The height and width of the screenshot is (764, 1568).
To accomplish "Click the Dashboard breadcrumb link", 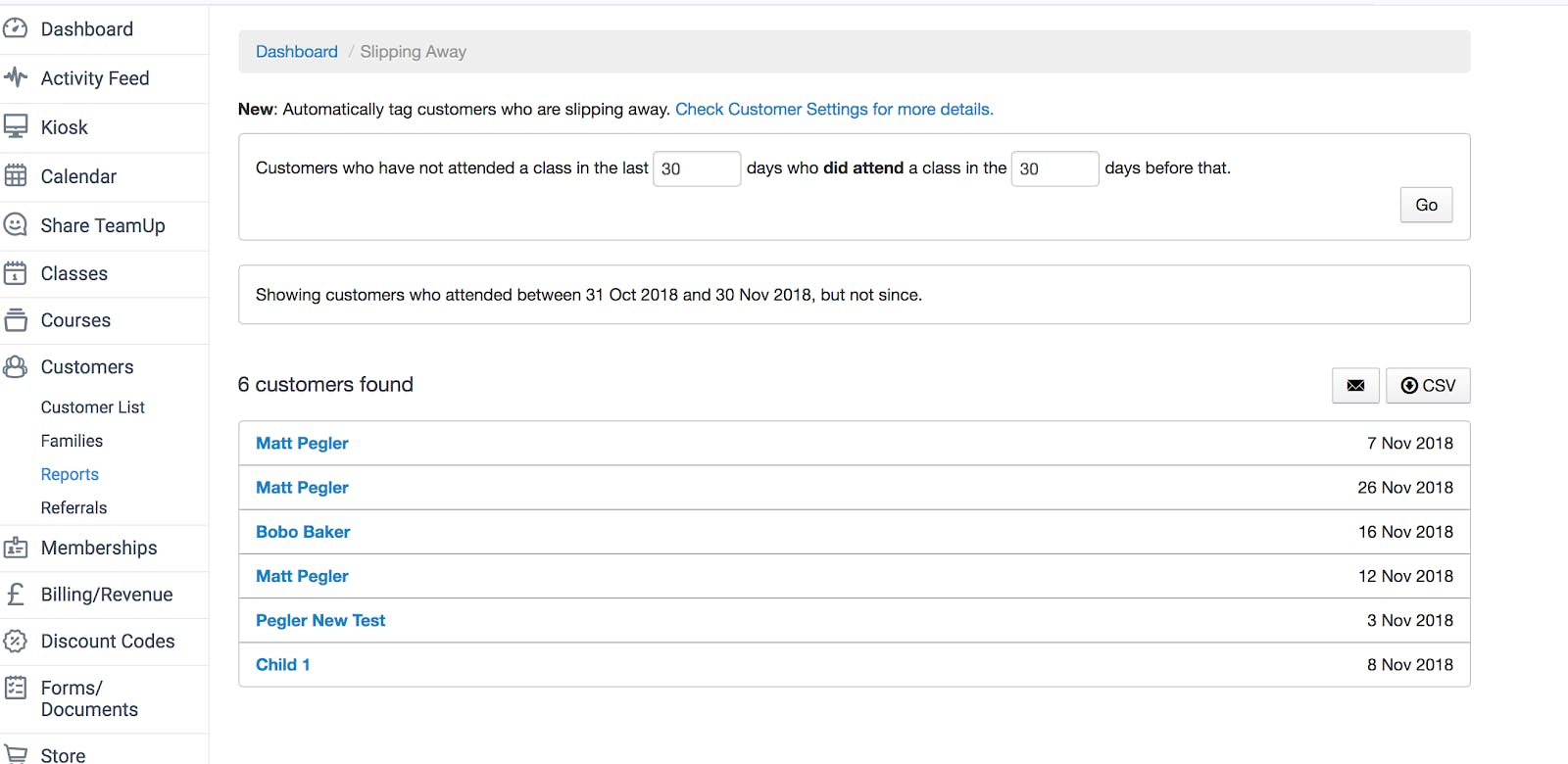I will (x=297, y=51).
